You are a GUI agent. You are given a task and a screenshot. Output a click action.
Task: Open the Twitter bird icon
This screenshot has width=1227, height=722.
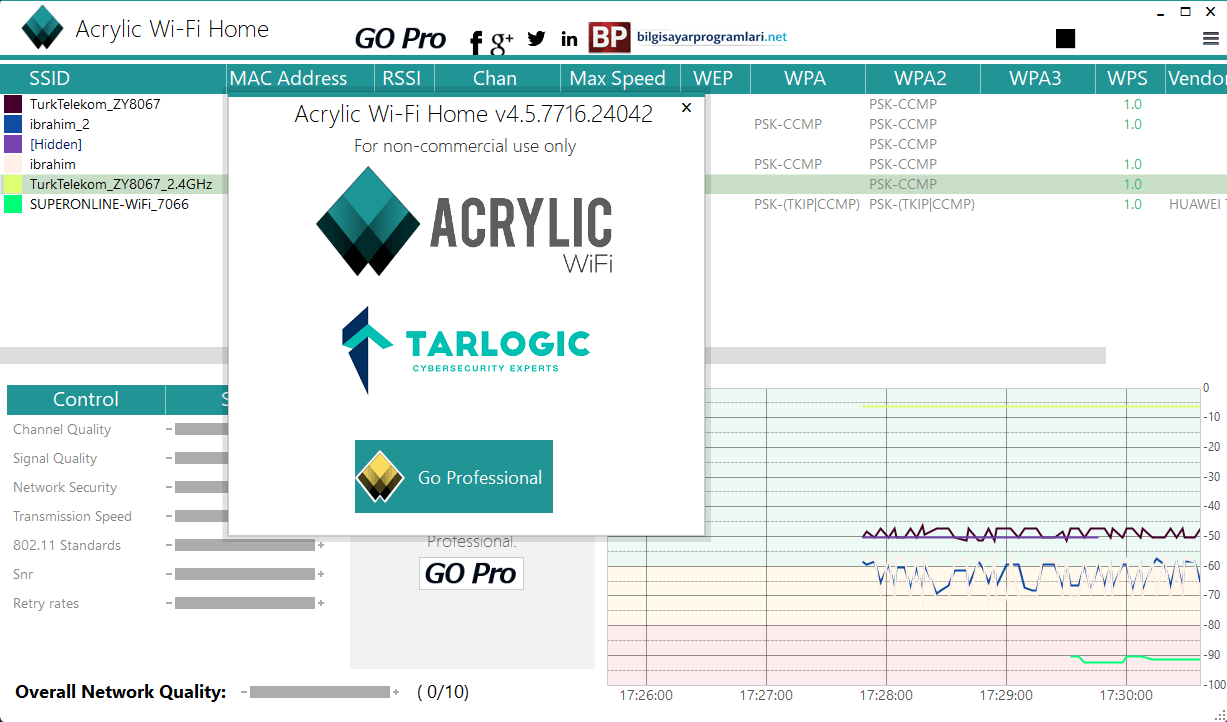[x=537, y=39]
